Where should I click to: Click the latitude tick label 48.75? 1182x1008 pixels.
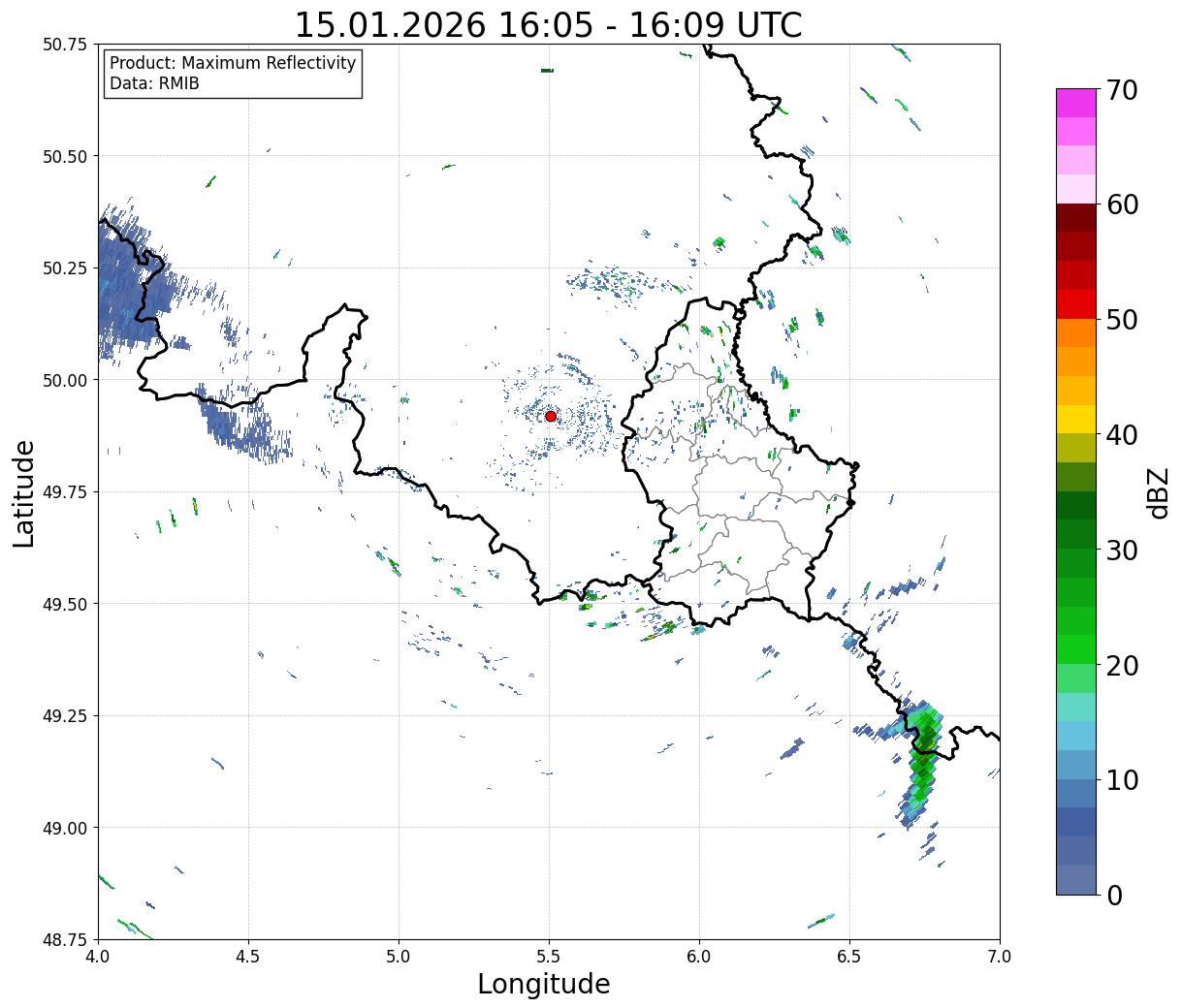[65, 939]
